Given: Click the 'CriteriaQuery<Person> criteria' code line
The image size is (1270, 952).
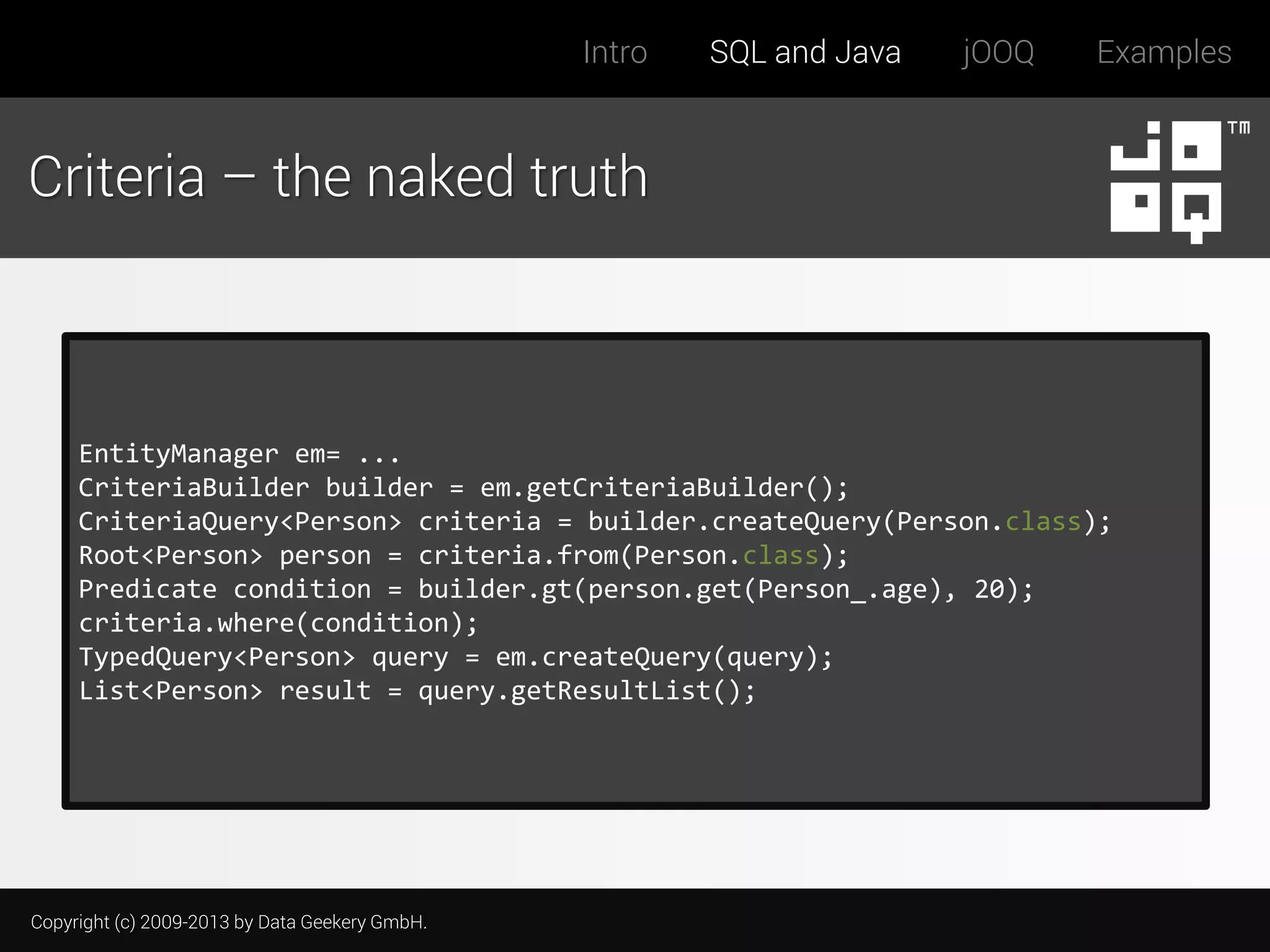Looking at the screenshot, I should tap(594, 522).
